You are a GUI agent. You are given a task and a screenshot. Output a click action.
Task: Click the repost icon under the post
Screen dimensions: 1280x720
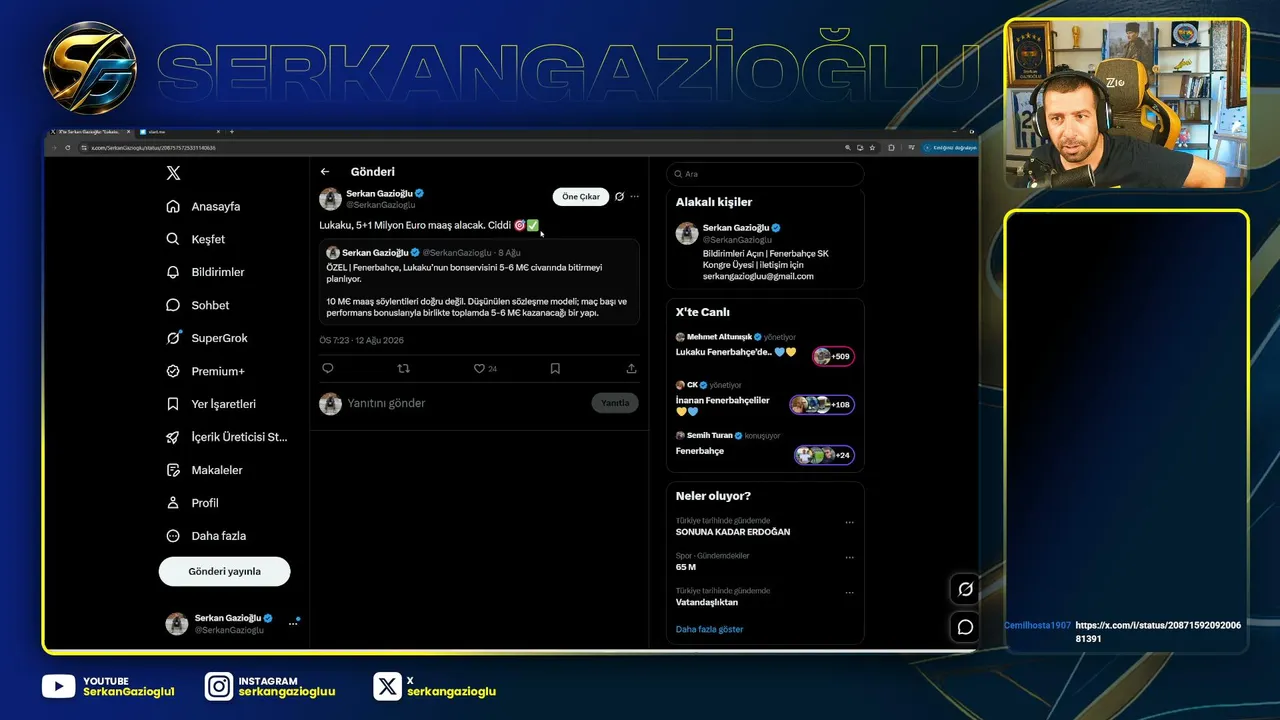(x=403, y=368)
